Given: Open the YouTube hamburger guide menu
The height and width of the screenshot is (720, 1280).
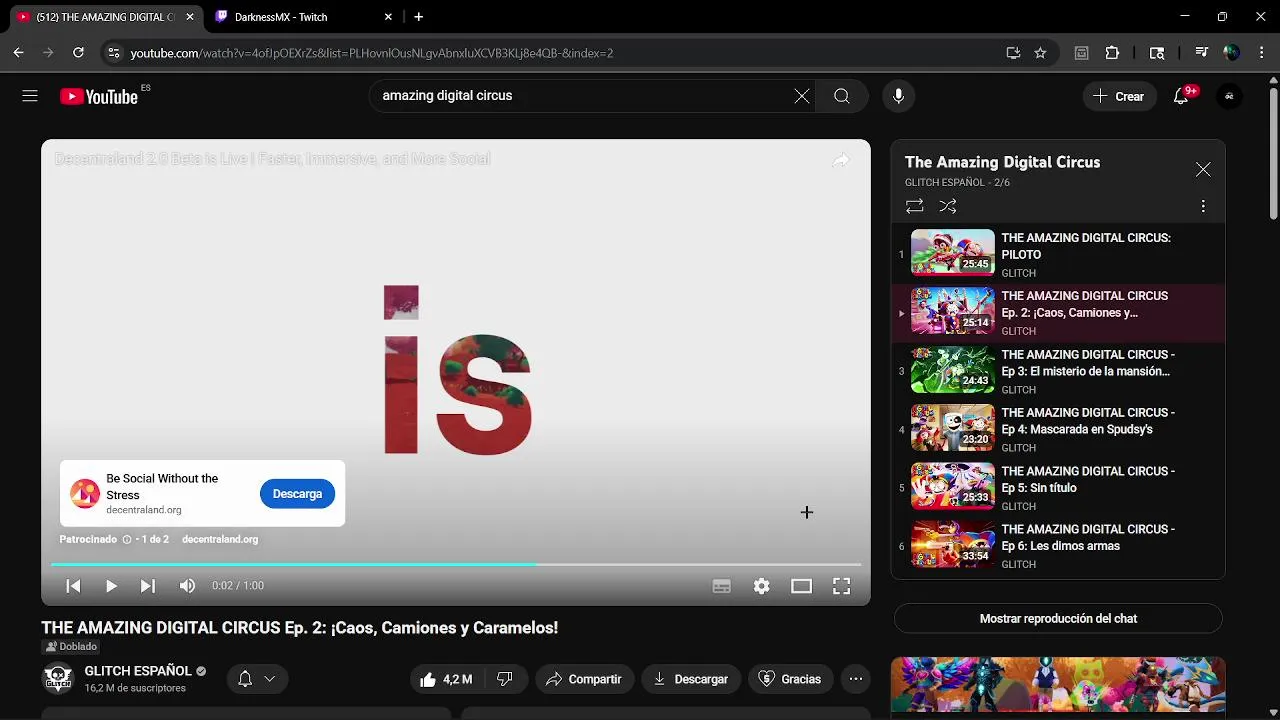Looking at the screenshot, I should click(30, 96).
